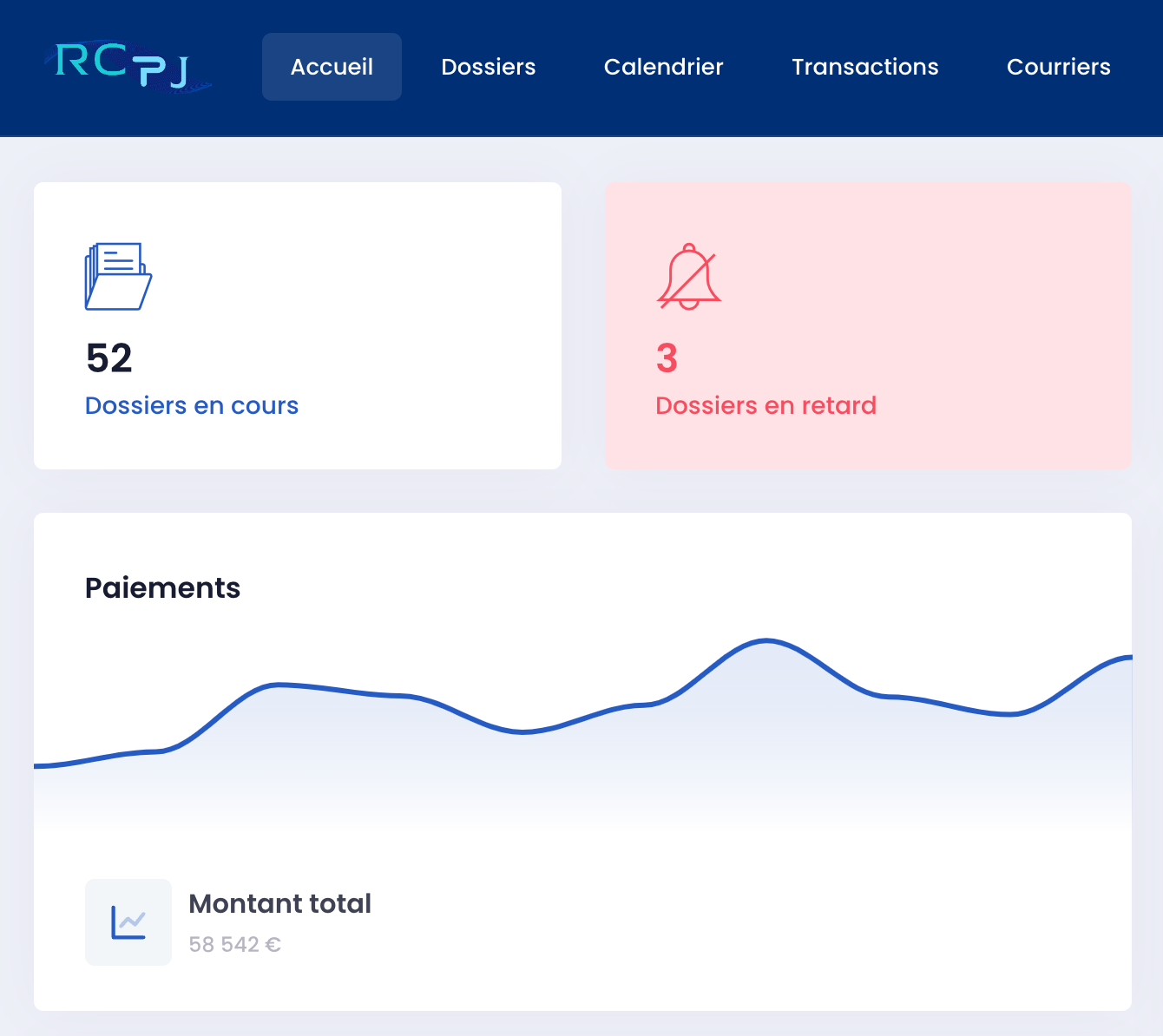Viewport: 1163px width, 1036px height.
Task: Open the Accueil tab
Action: [x=332, y=67]
